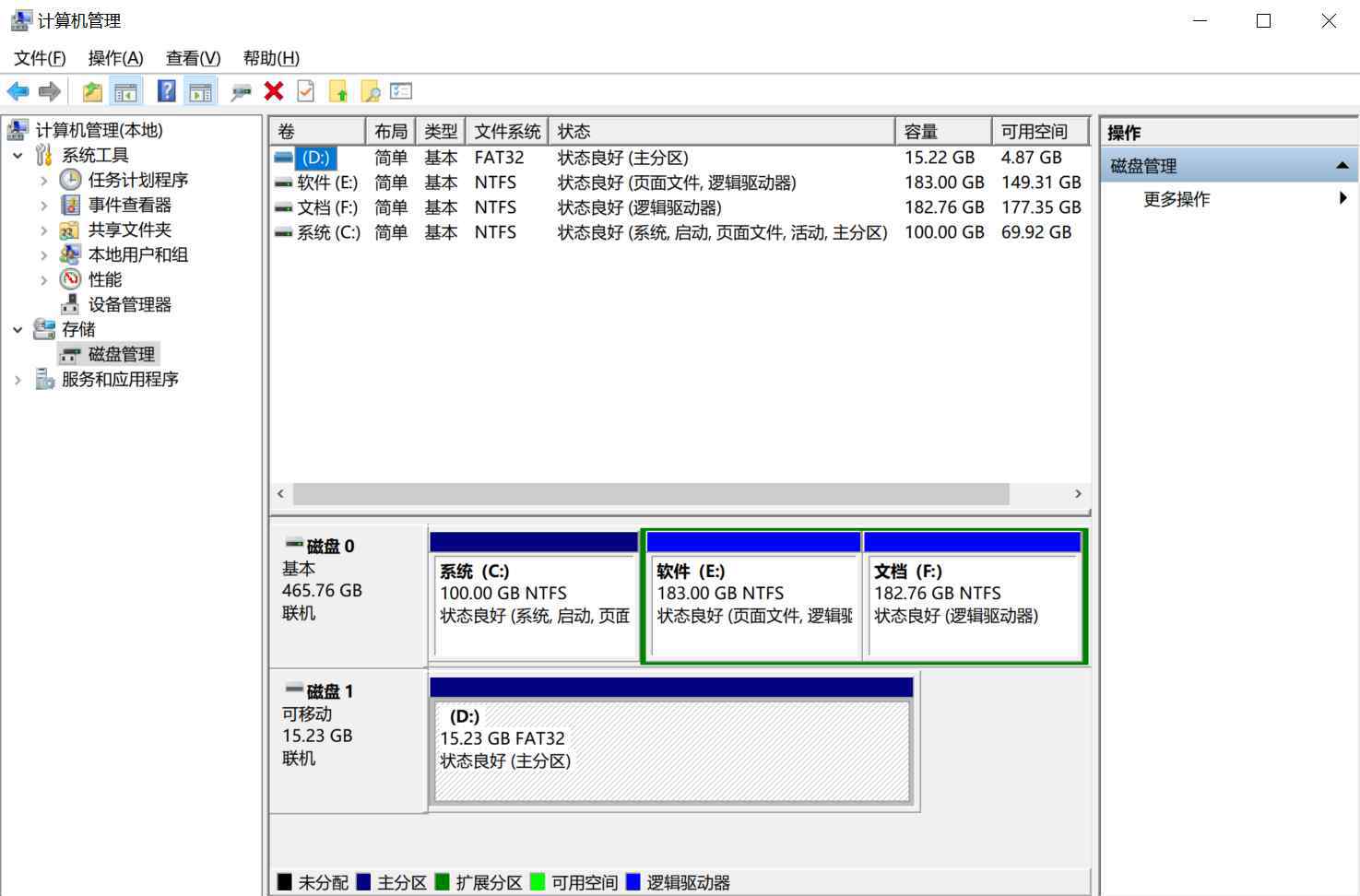
Task: Click the Computer Management title bar icon
Action: click(20, 20)
